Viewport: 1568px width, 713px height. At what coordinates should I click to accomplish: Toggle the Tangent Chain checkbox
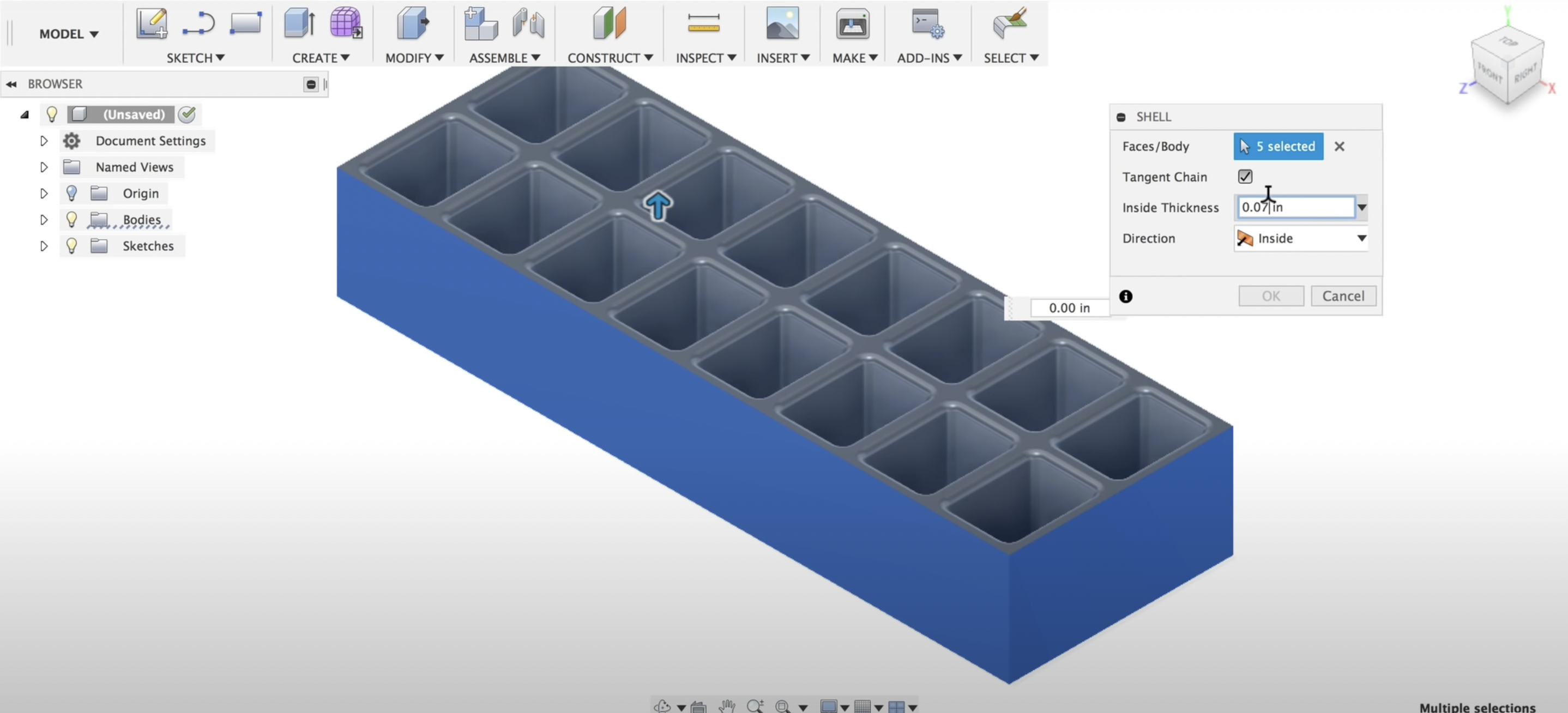1245,175
